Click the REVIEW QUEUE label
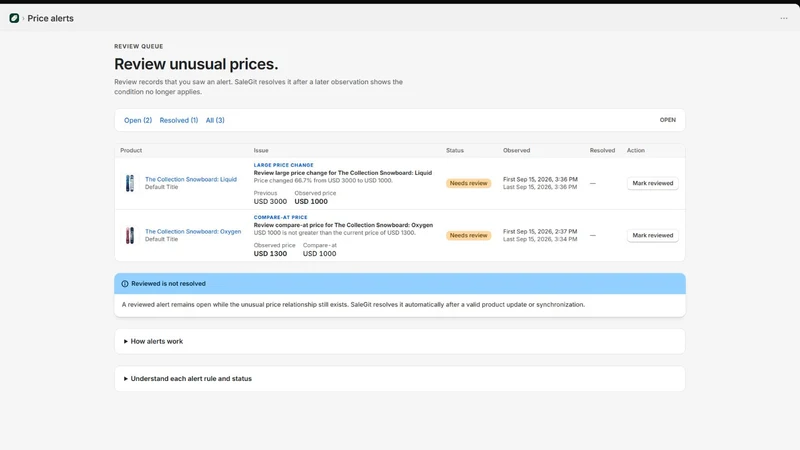This screenshot has height=450, width=800. tap(139, 46)
